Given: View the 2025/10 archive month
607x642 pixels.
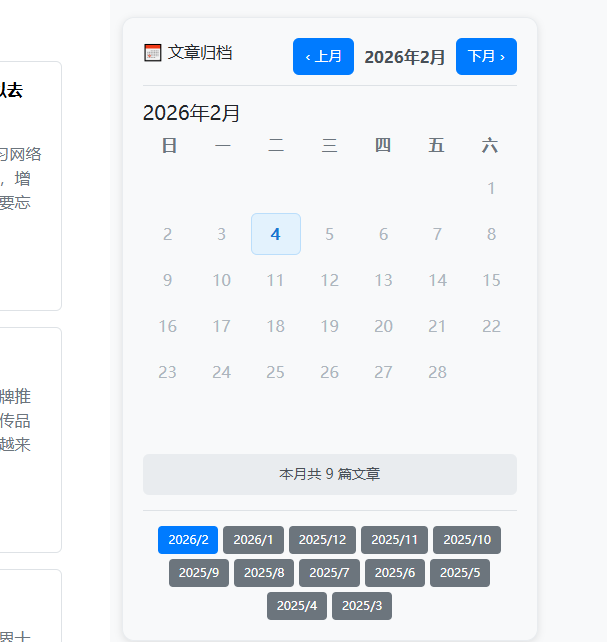Looking at the screenshot, I should (x=467, y=540).
